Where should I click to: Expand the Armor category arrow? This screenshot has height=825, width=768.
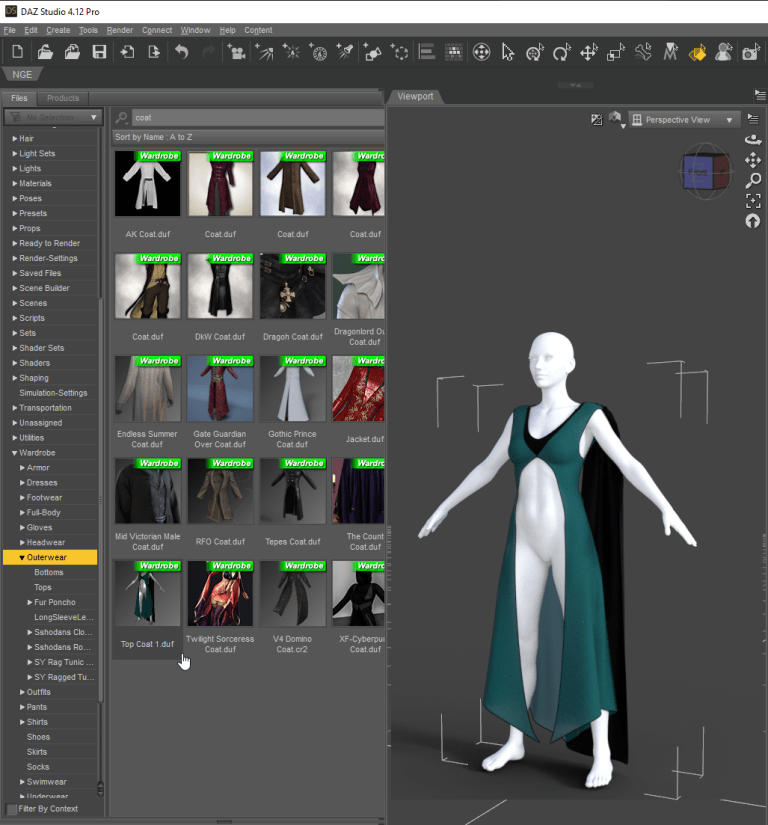point(22,467)
